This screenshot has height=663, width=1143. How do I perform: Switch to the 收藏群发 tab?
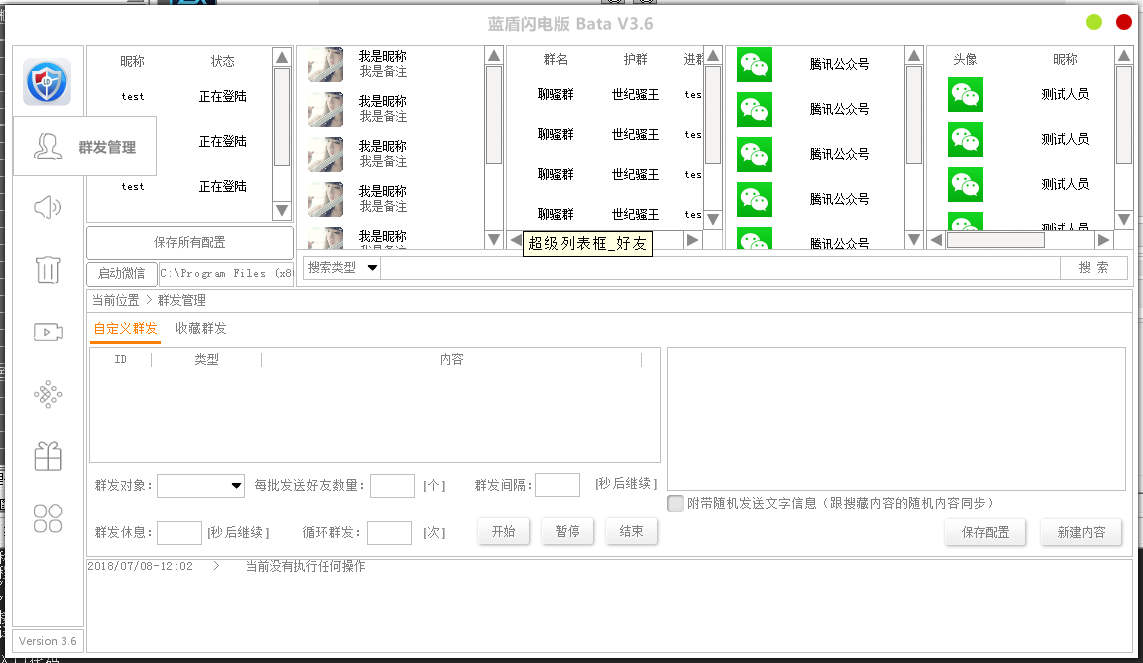coord(200,329)
